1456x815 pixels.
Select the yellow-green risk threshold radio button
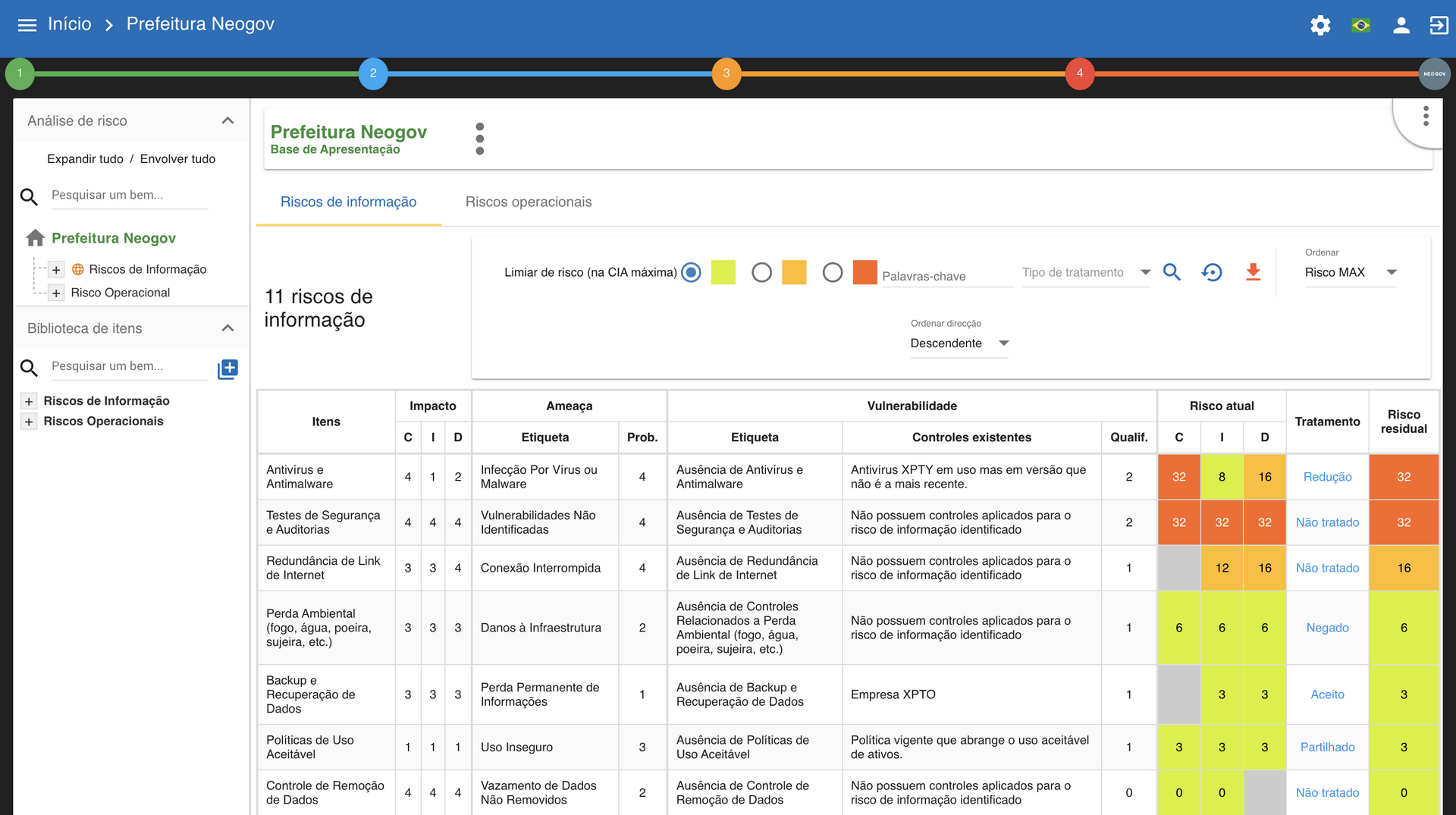click(691, 272)
